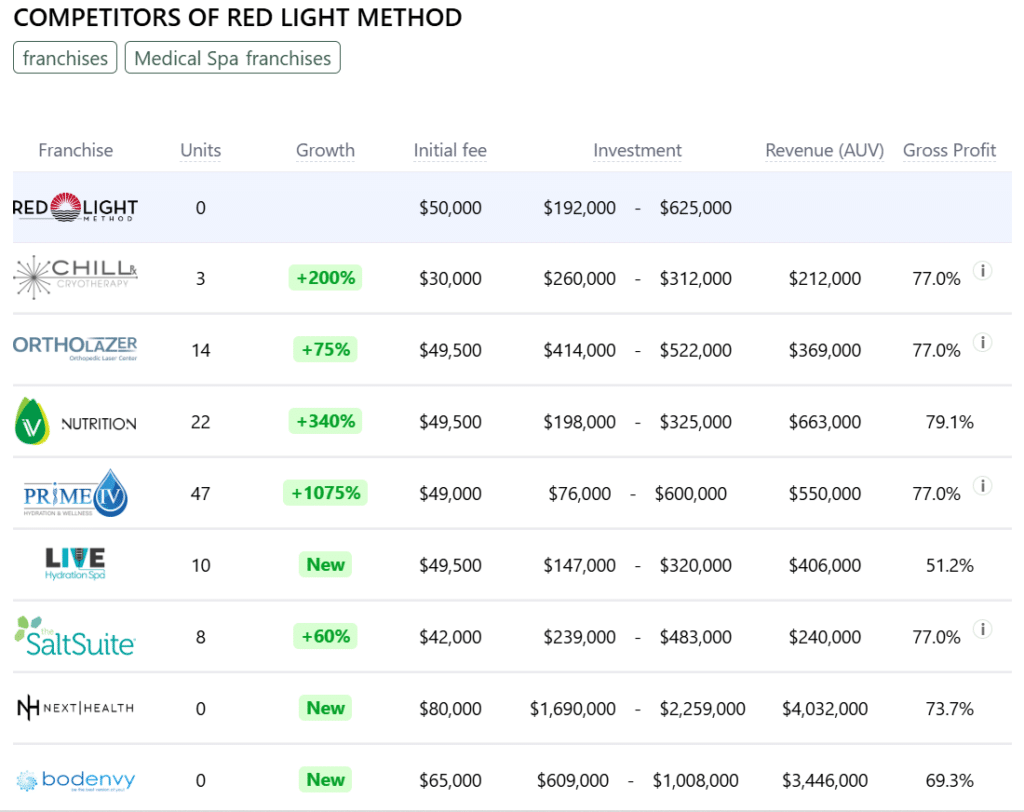The image size is (1024, 812).
Task: Click the 51.2% gross profit value
Action: [x=950, y=565]
